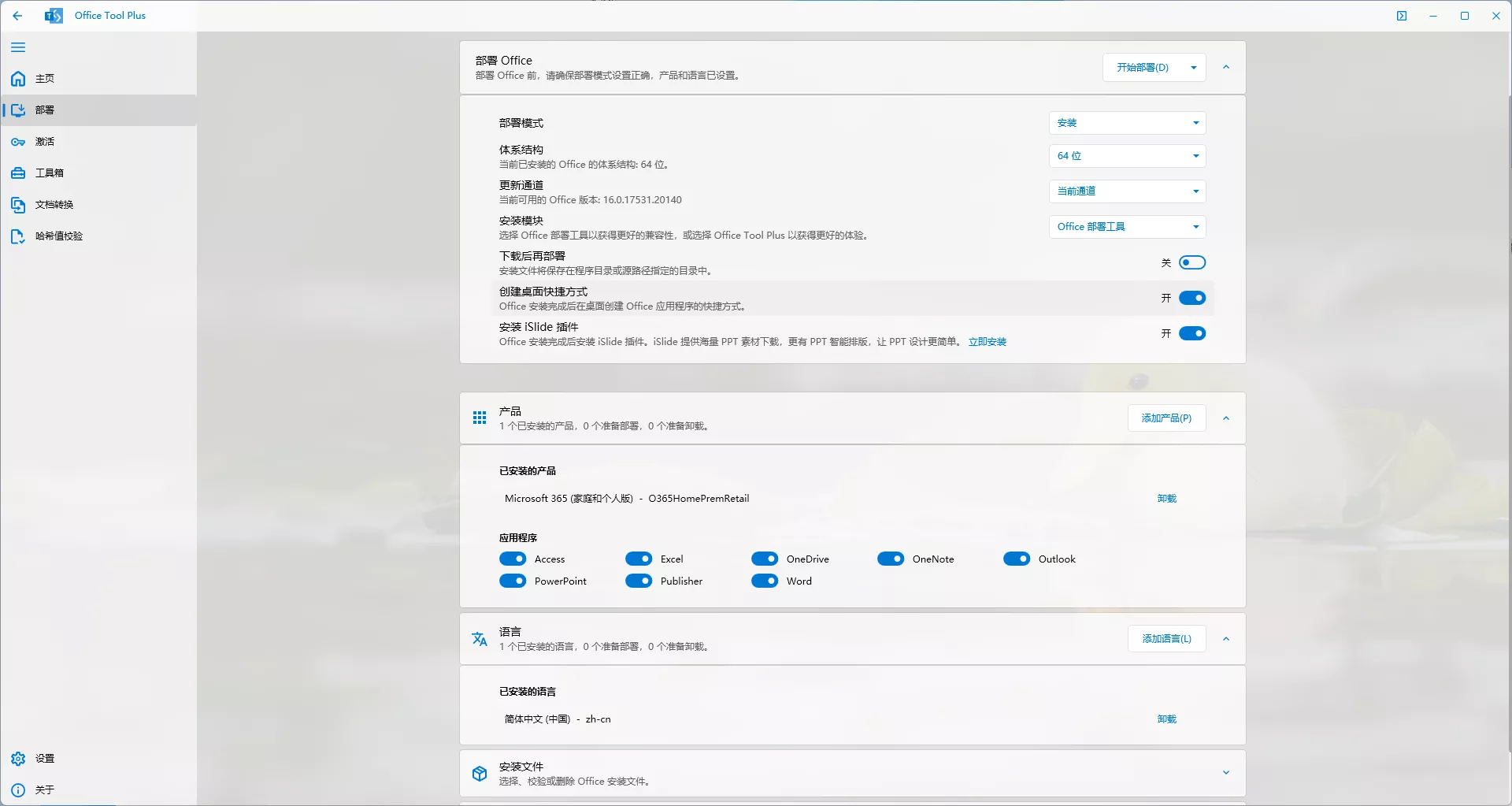Open the 体系结构 architecture dropdown
Image resolution: width=1512 pixels, height=806 pixels.
click(x=1127, y=155)
